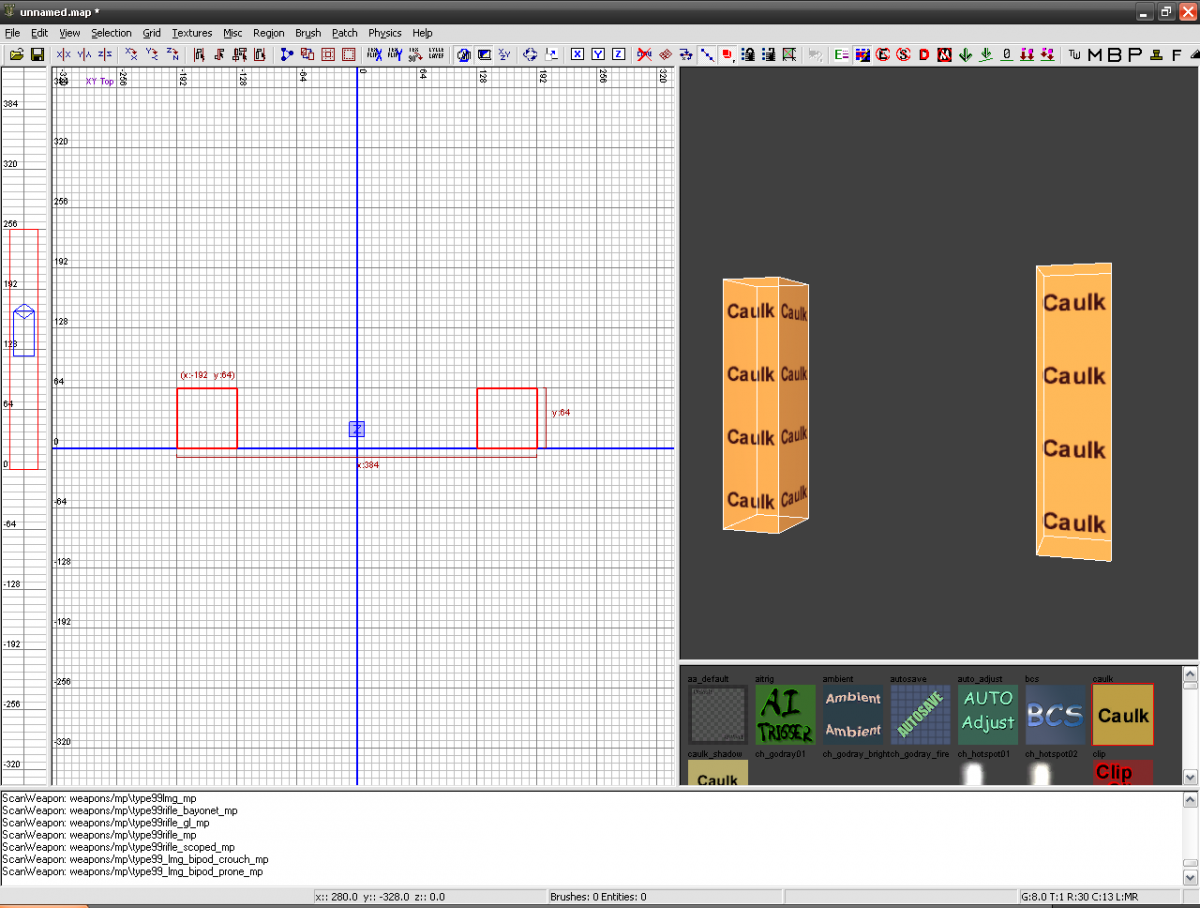This screenshot has height=908, width=1200.
Task: Click the Z marker at grid origin
Action: [357, 429]
